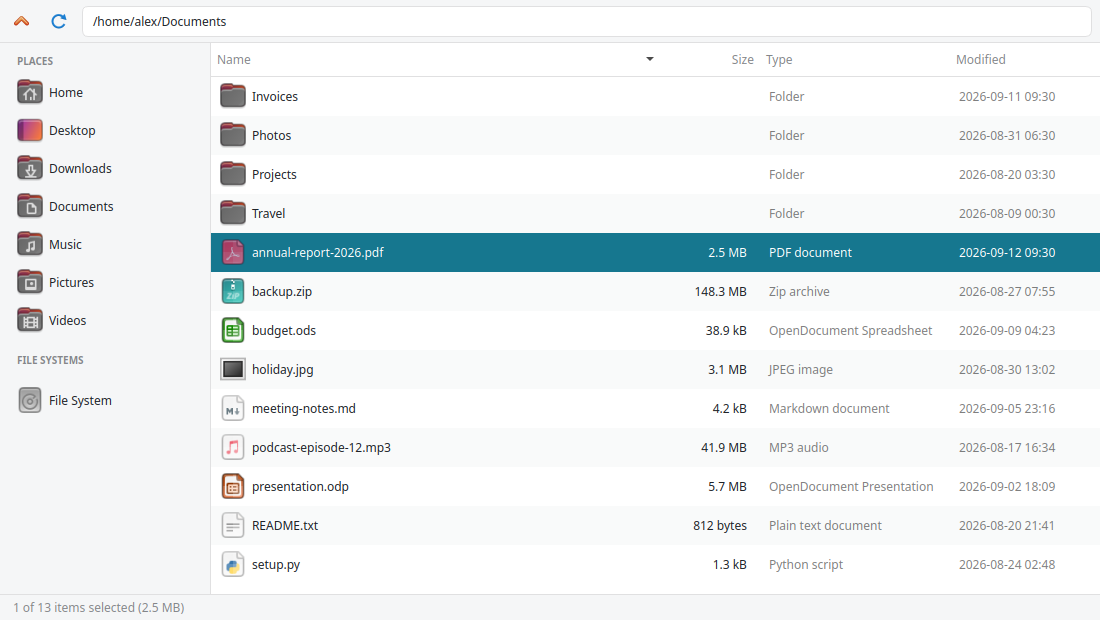Click the annual-report-2026.pdf PDF icon
This screenshot has height=620, width=1100.
(232, 252)
